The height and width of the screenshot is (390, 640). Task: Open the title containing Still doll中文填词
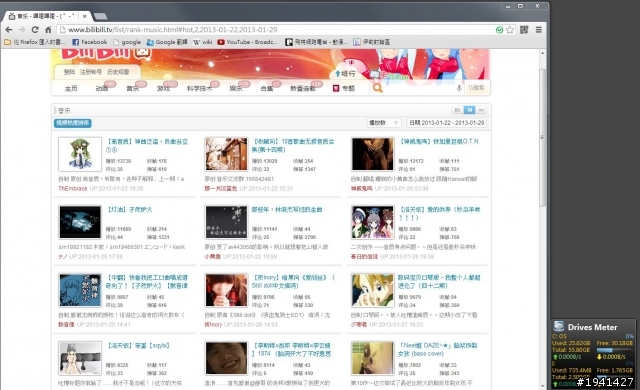coord(293,281)
